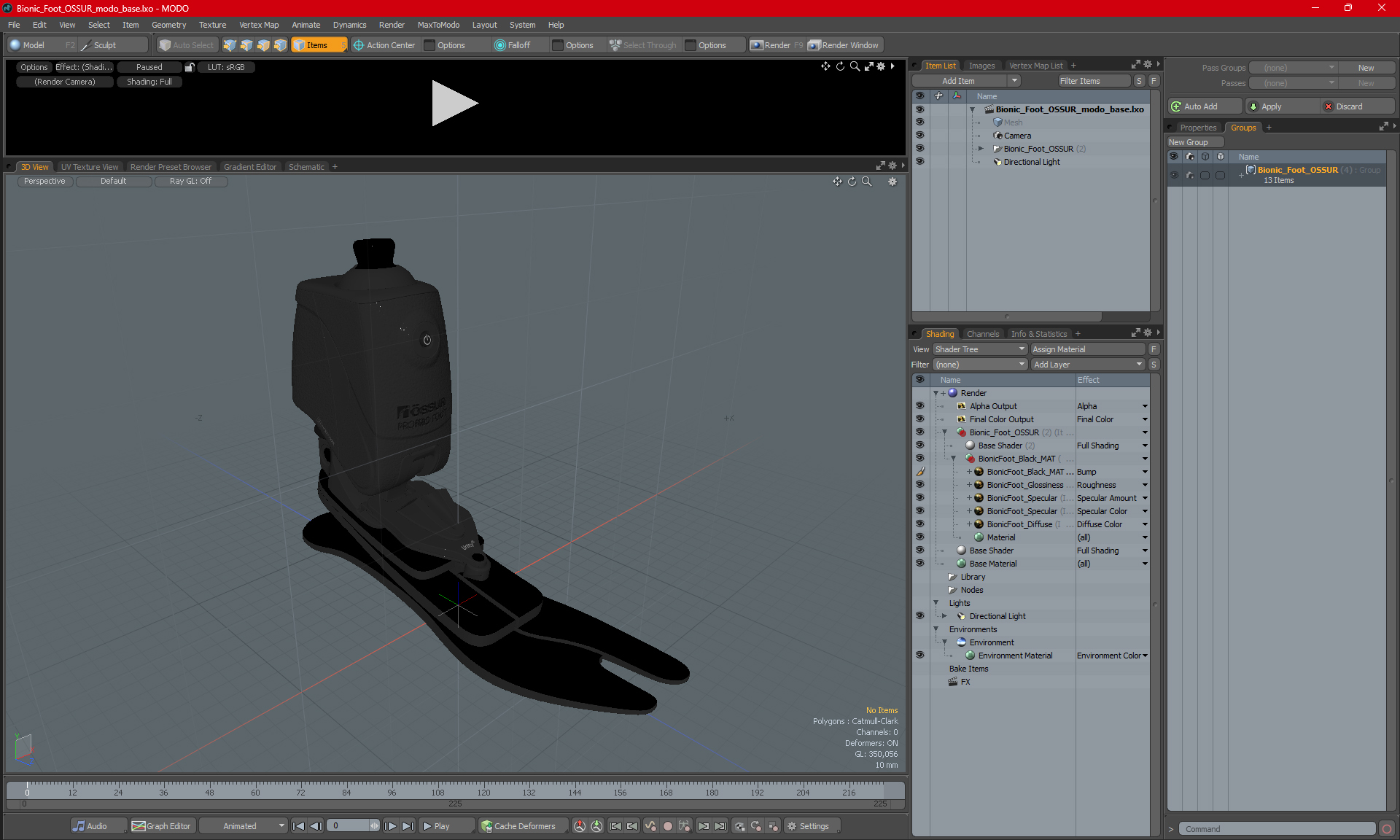Click the Apply button
The height and width of the screenshot is (840, 1400).
click(1281, 106)
